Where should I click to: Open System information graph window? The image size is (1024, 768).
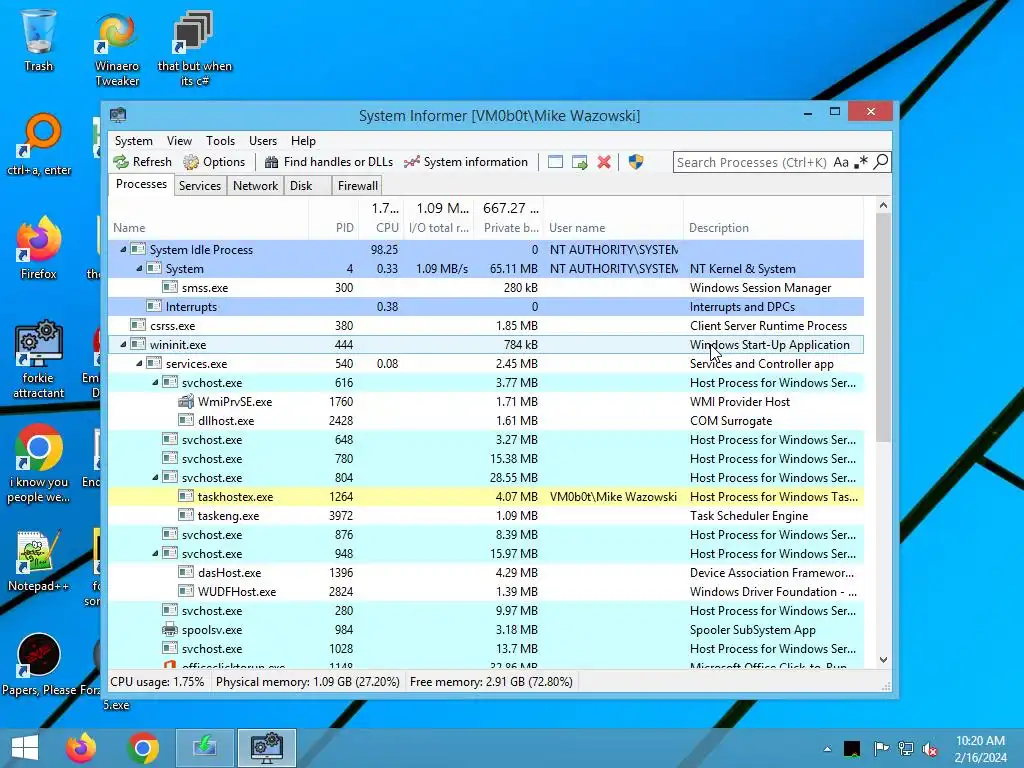click(466, 162)
